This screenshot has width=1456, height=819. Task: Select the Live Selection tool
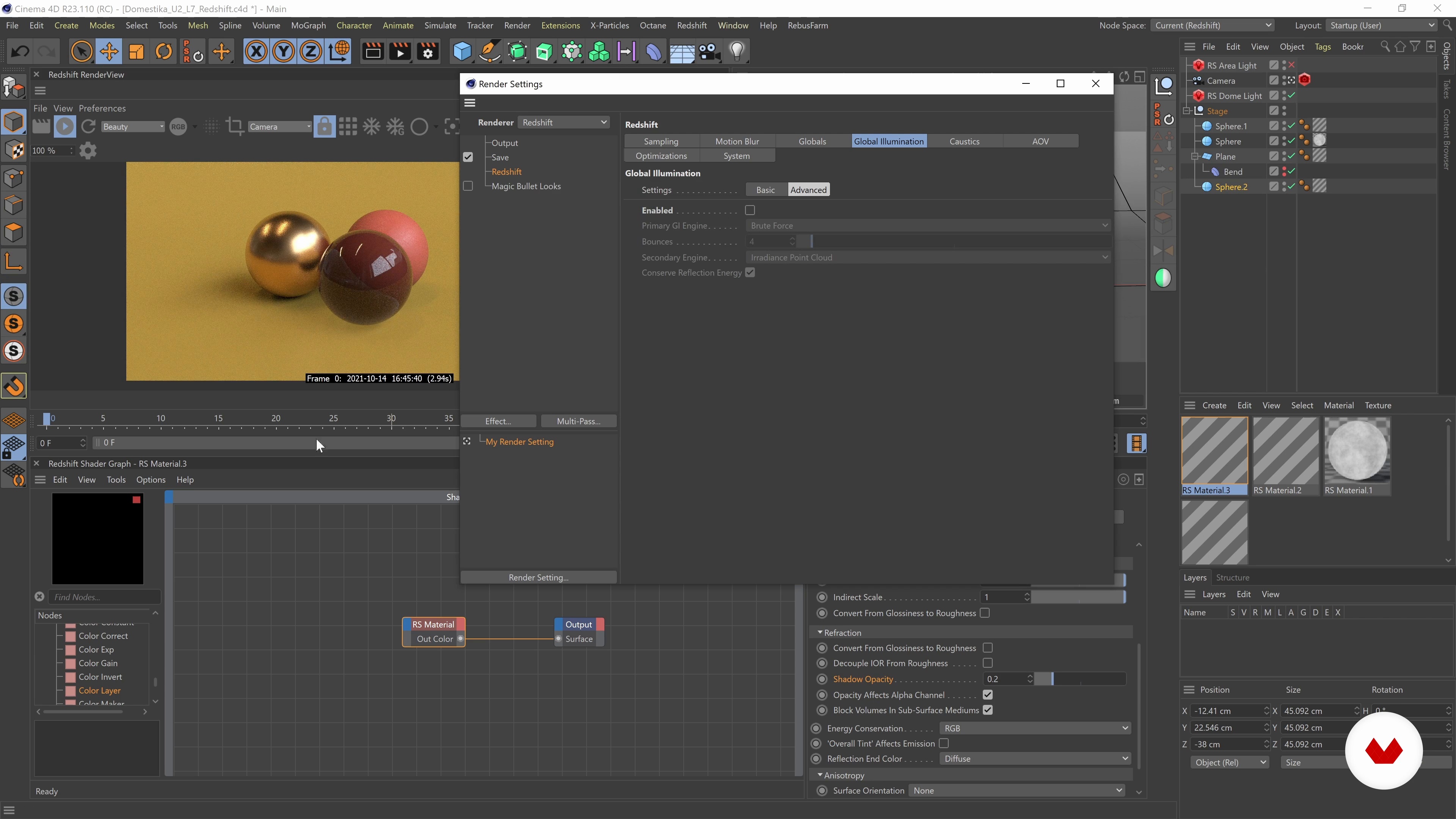coord(82,52)
